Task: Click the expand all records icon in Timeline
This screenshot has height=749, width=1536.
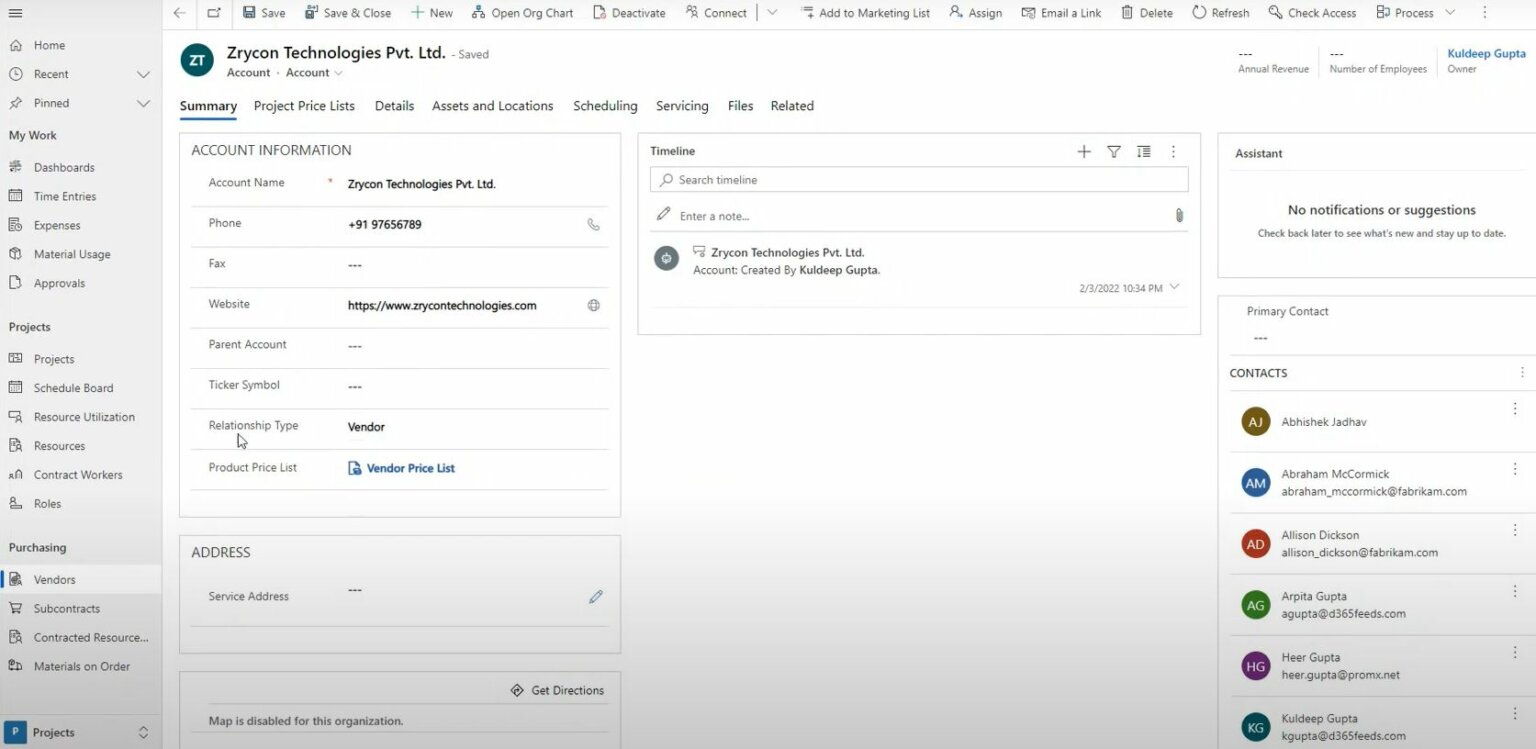Action: (x=1144, y=151)
